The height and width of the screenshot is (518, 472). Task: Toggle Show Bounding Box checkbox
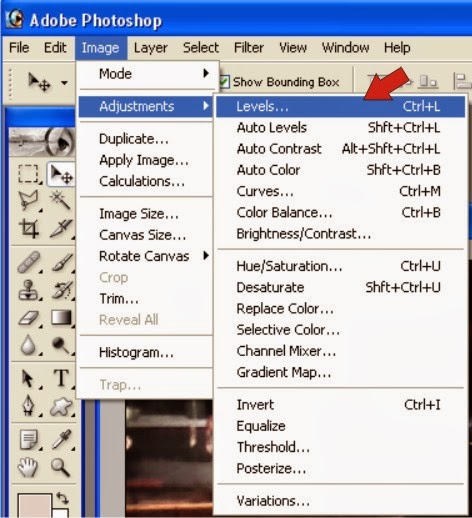point(224,82)
